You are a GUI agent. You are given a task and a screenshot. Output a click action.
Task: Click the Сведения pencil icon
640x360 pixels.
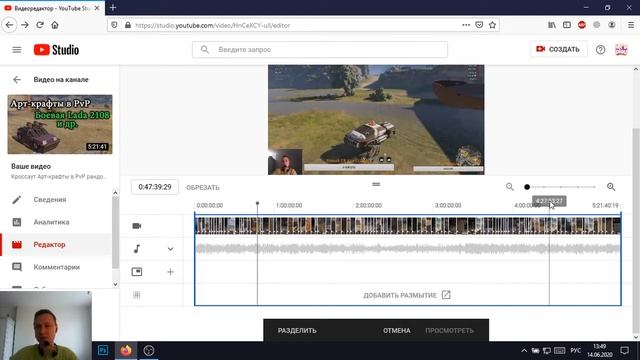point(17,200)
